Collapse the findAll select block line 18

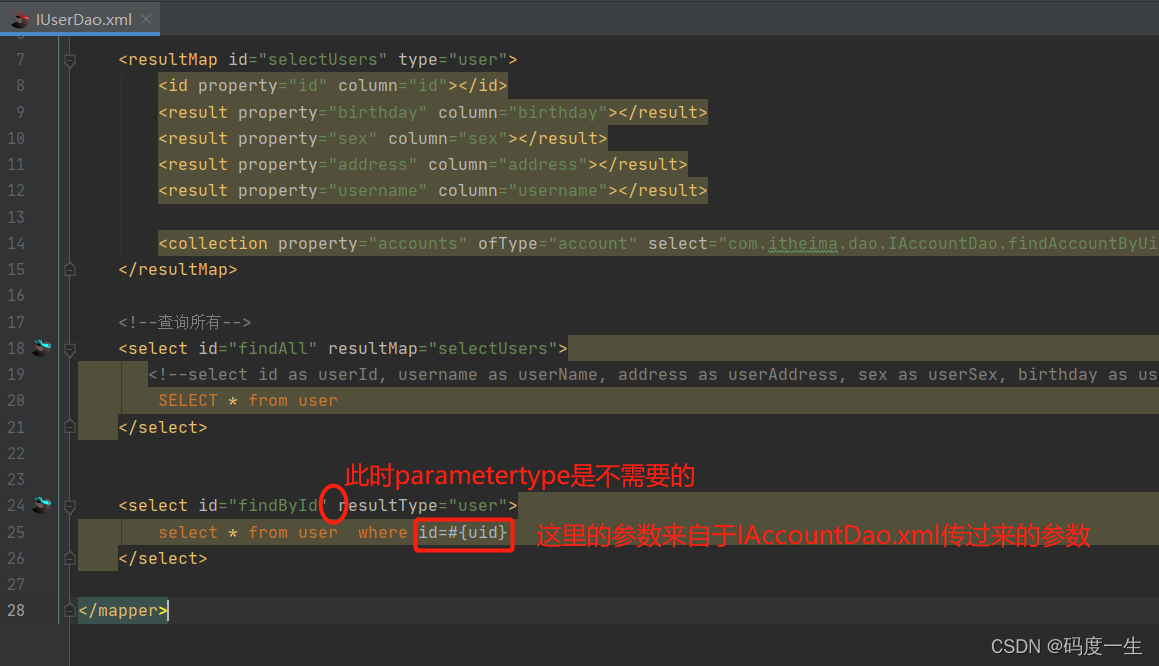(69, 349)
